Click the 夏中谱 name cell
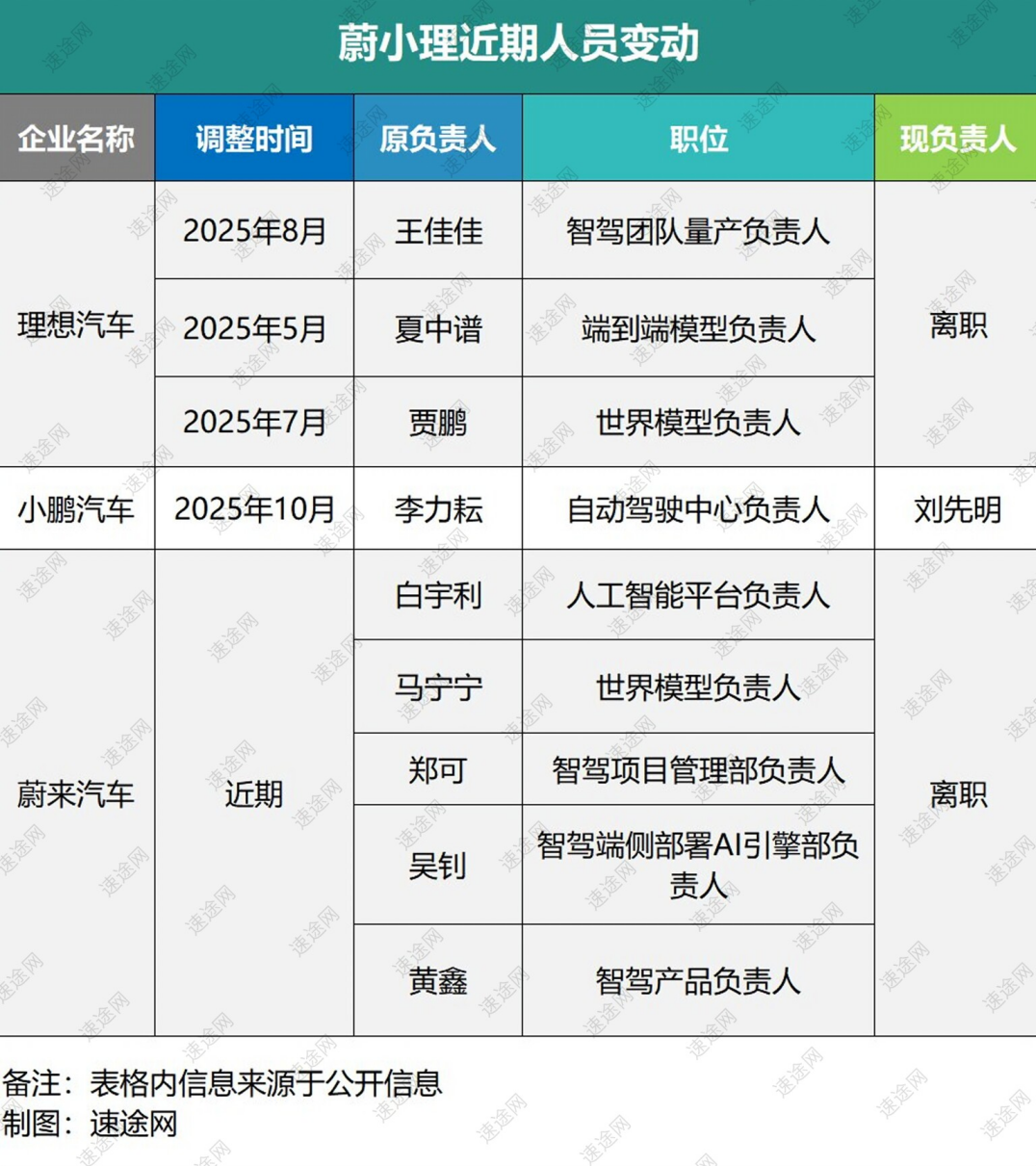This screenshot has height=1166, width=1036. coord(438,328)
